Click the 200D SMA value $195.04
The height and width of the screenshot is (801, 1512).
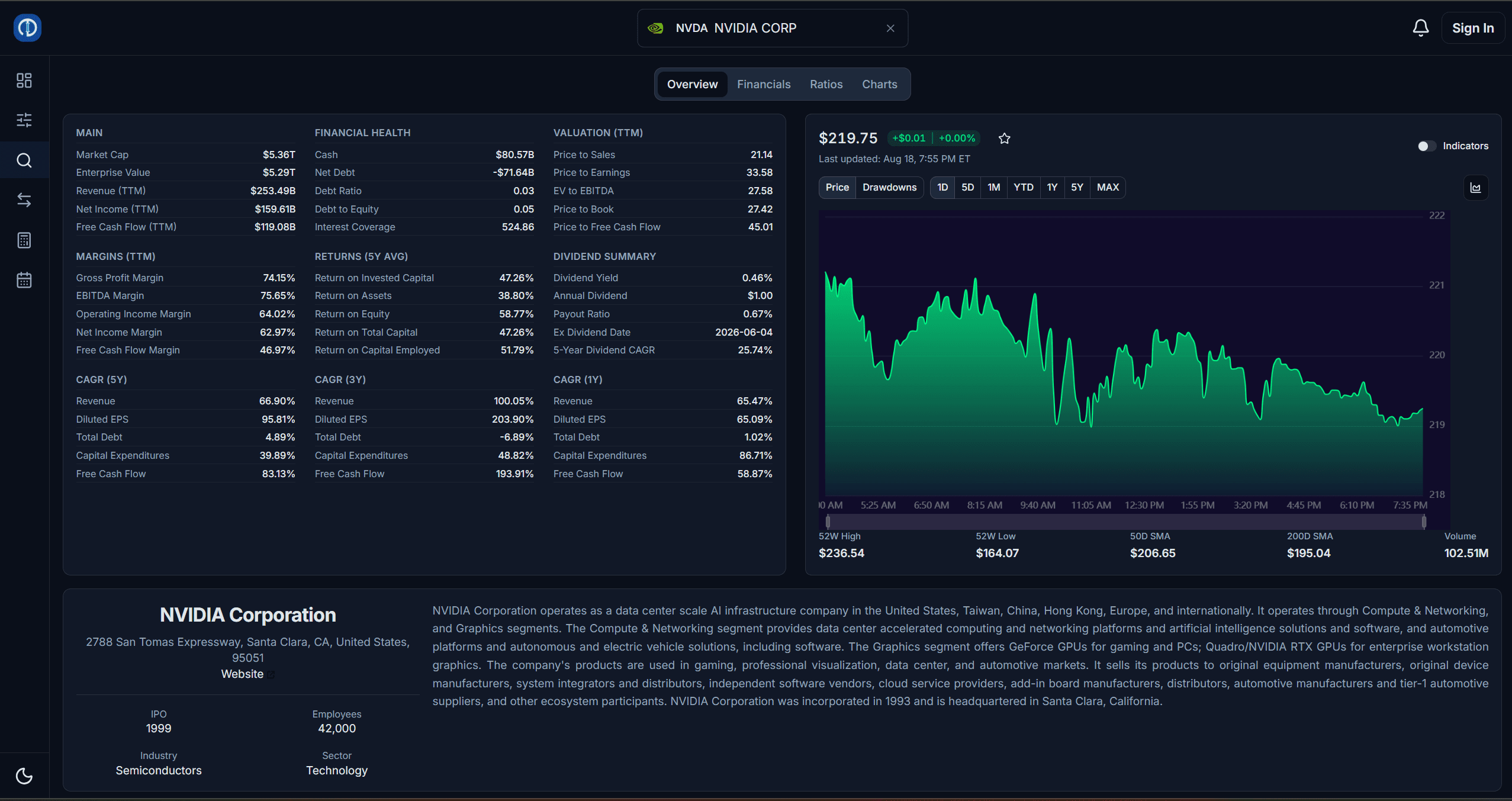click(x=1308, y=554)
